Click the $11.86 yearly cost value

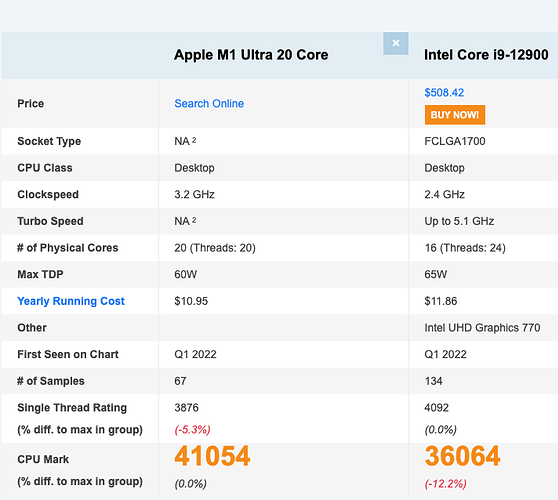click(441, 301)
